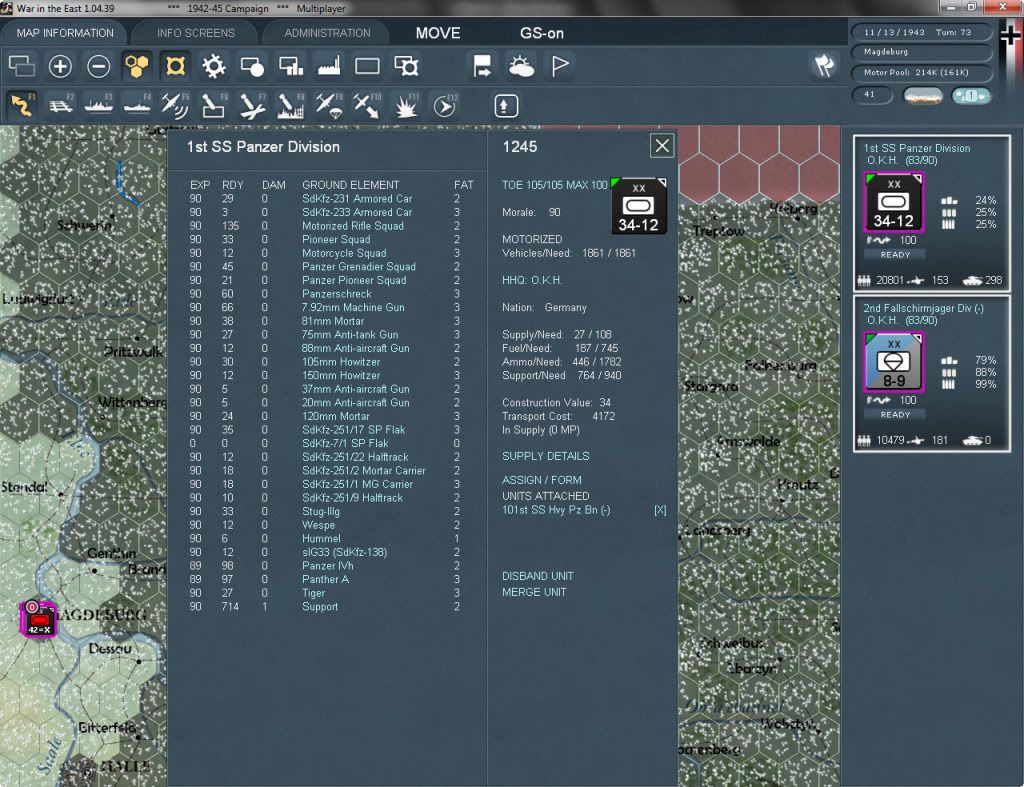Open HHQ: O.K.H. link

[x=532, y=280]
